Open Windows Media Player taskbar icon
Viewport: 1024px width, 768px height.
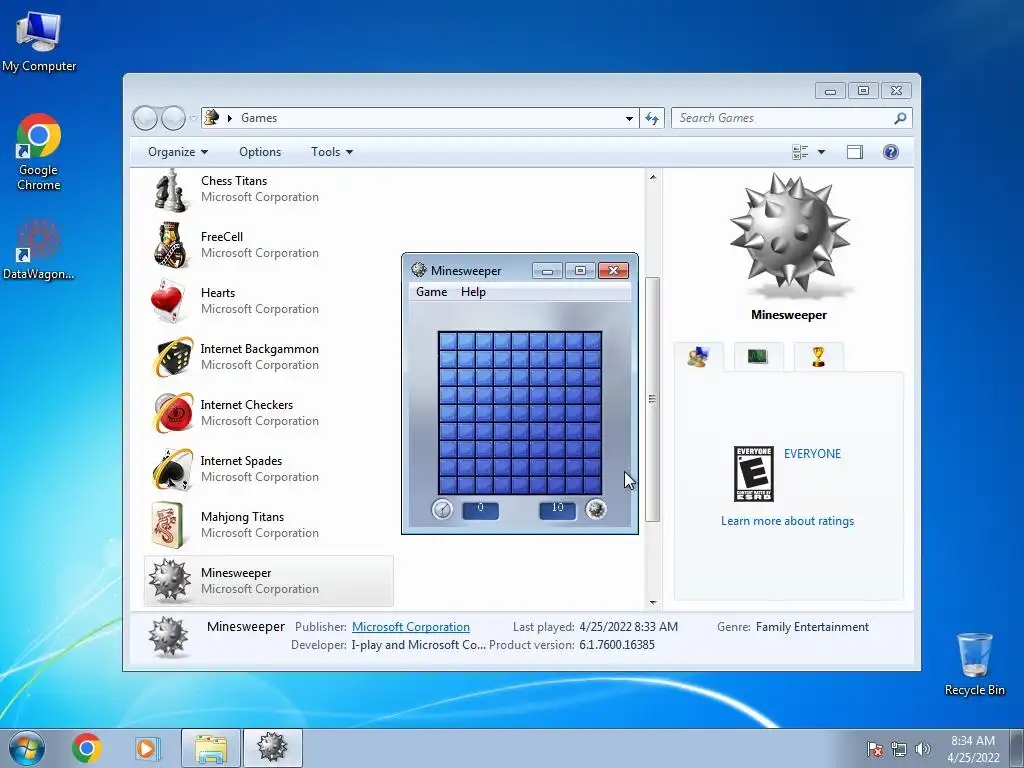click(146, 748)
